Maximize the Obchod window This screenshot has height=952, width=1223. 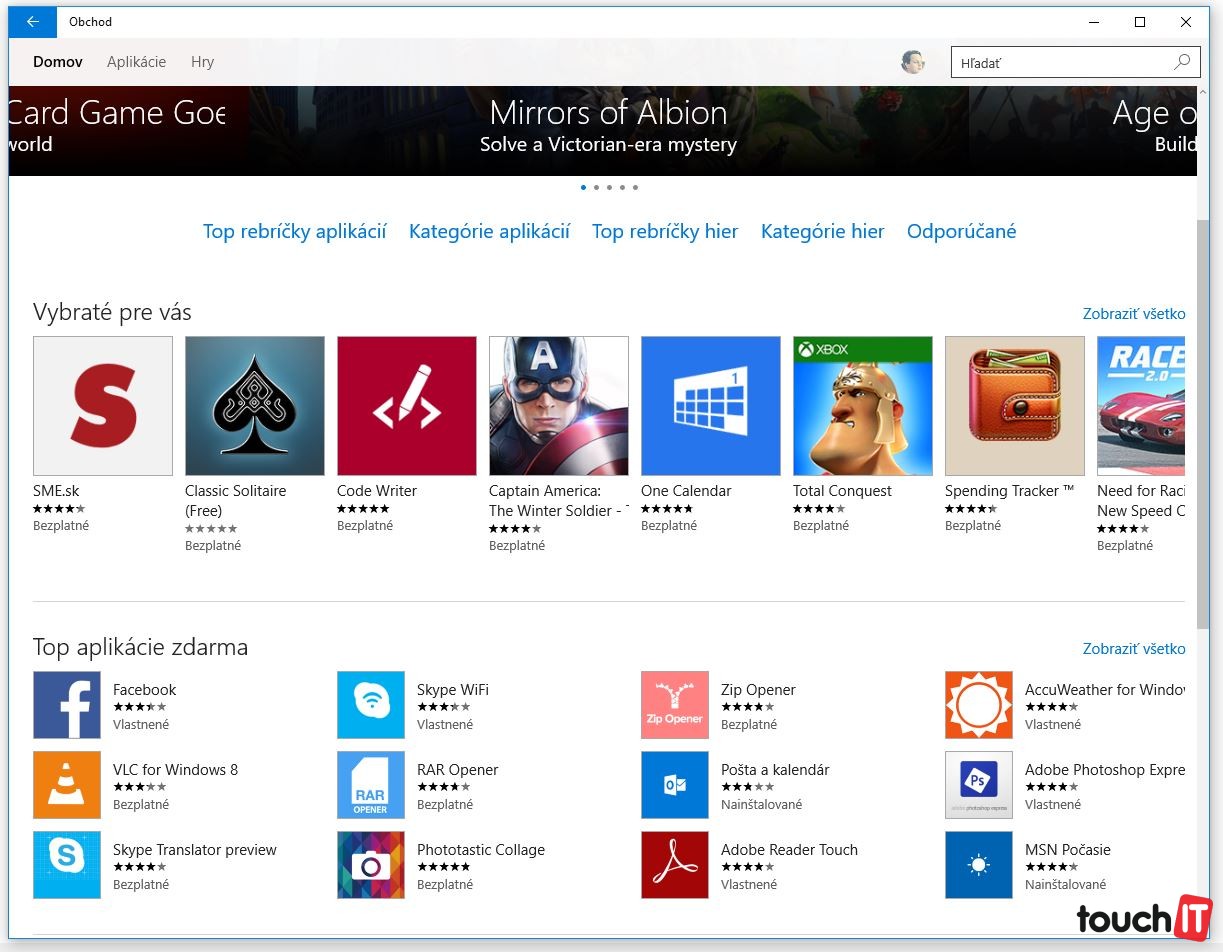[x=1140, y=22]
